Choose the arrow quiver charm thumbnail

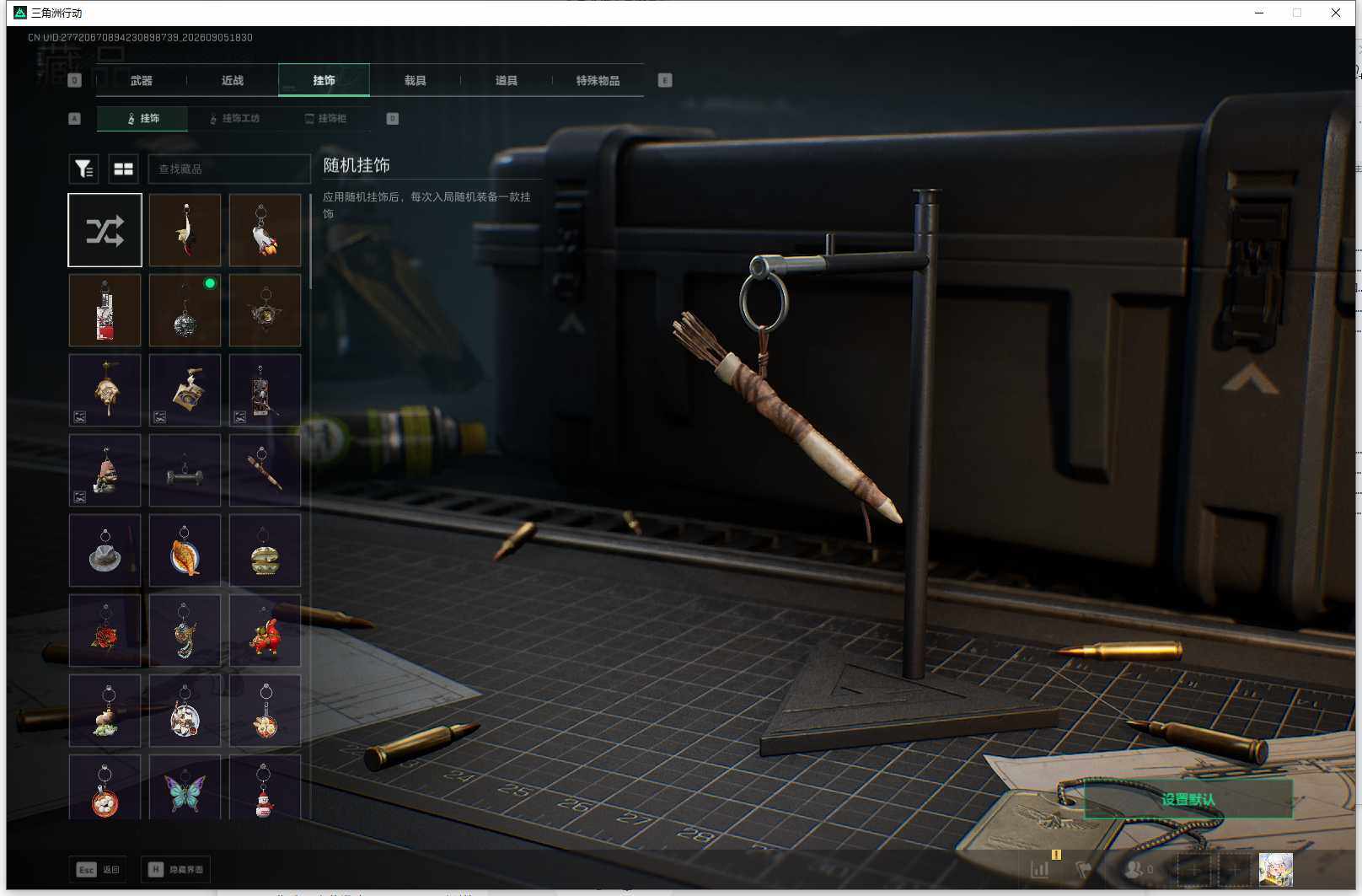click(x=265, y=470)
